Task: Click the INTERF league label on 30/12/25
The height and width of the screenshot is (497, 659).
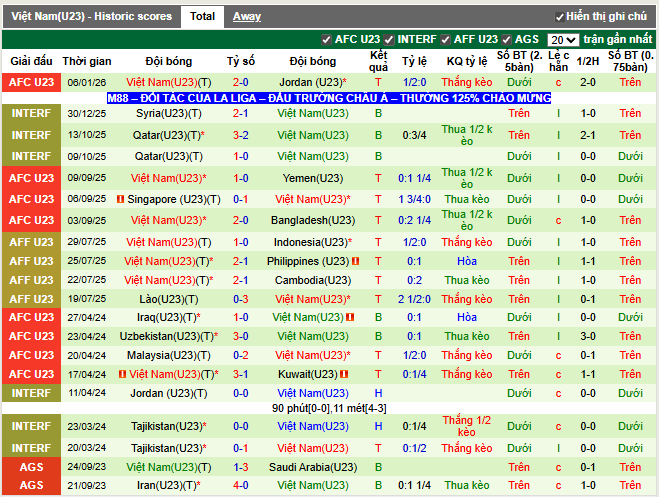Action: coord(32,113)
